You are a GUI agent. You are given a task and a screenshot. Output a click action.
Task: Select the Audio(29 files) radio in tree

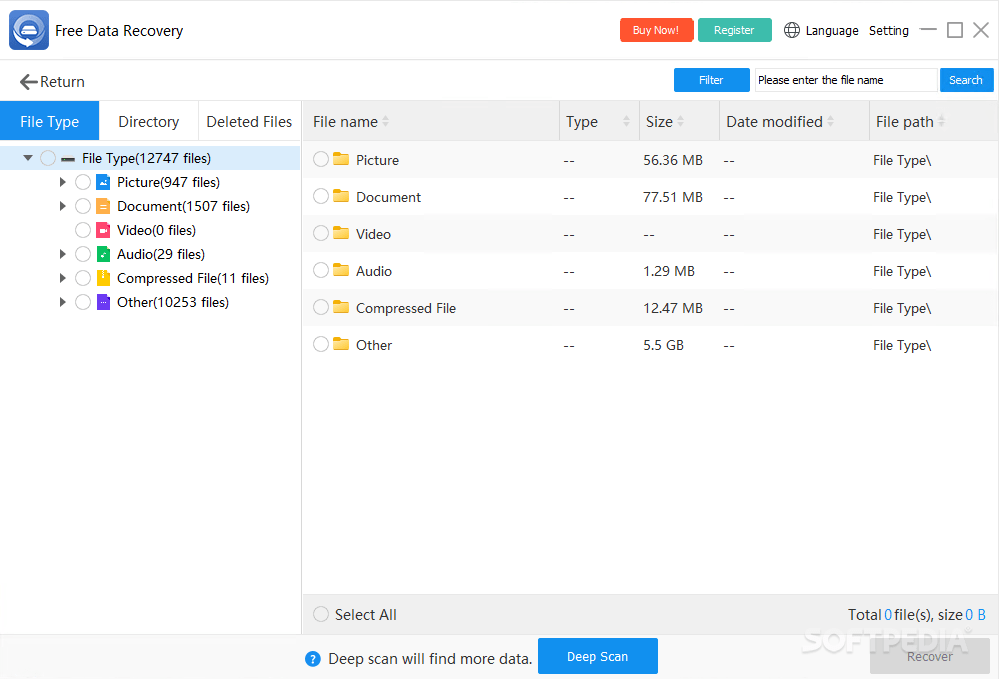(x=83, y=254)
